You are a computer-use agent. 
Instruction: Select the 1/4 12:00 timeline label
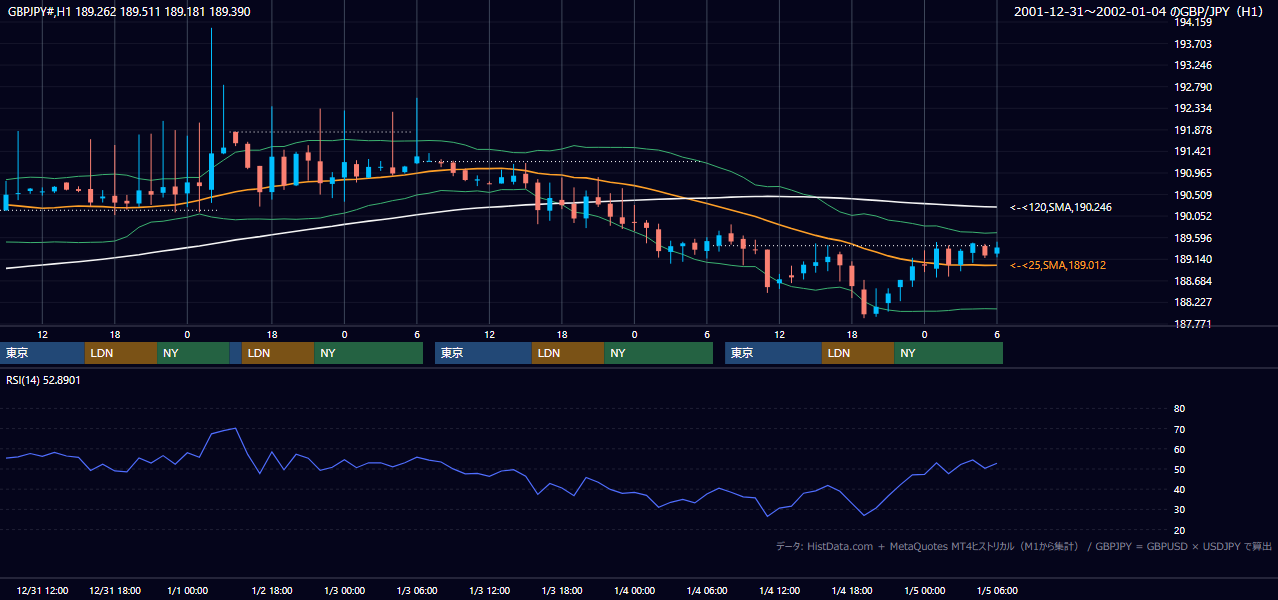[779, 590]
